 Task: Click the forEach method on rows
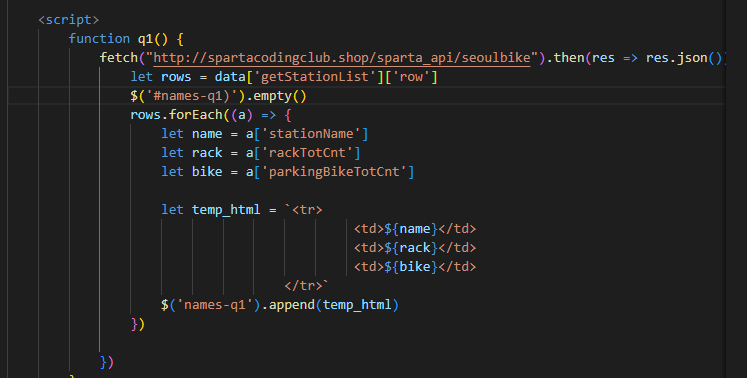coord(196,115)
